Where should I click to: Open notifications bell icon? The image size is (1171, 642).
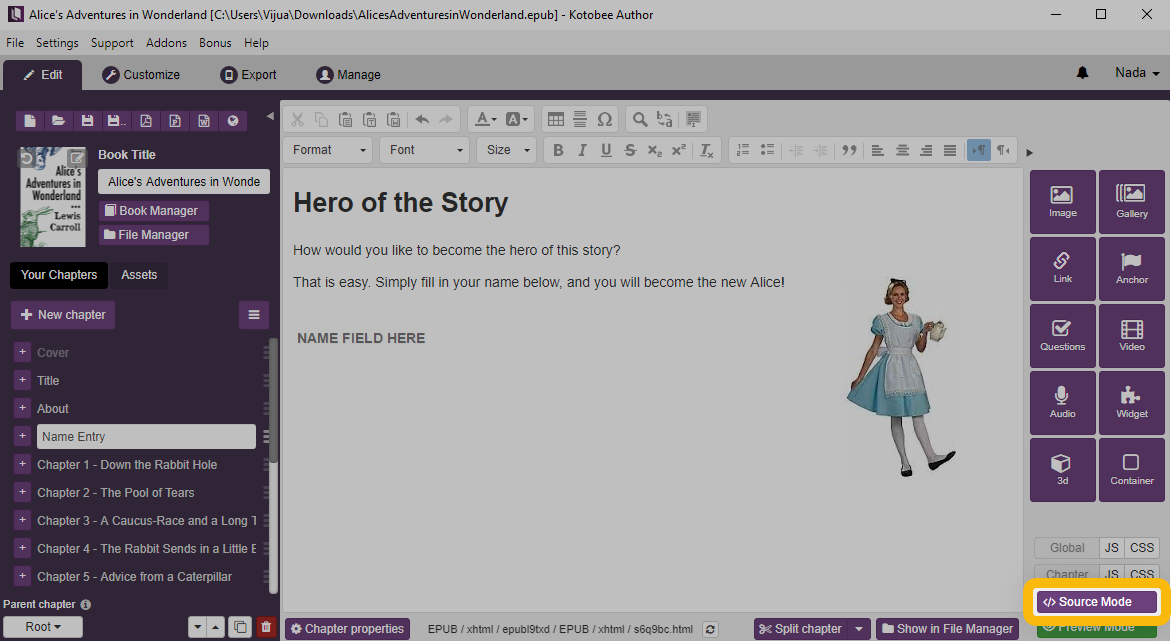point(1082,74)
